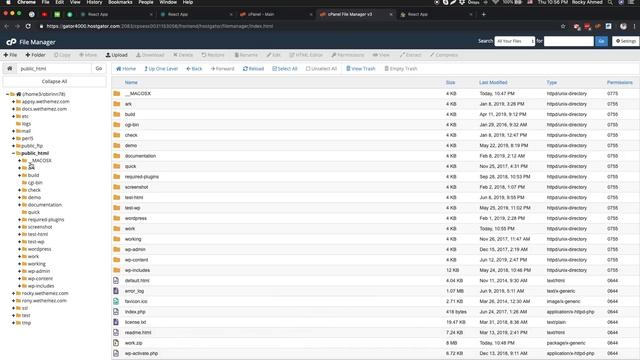Collapse the public_html tree node
This screenshot has width=640, height=360.
pyautogui.click(x=13, y=153)
